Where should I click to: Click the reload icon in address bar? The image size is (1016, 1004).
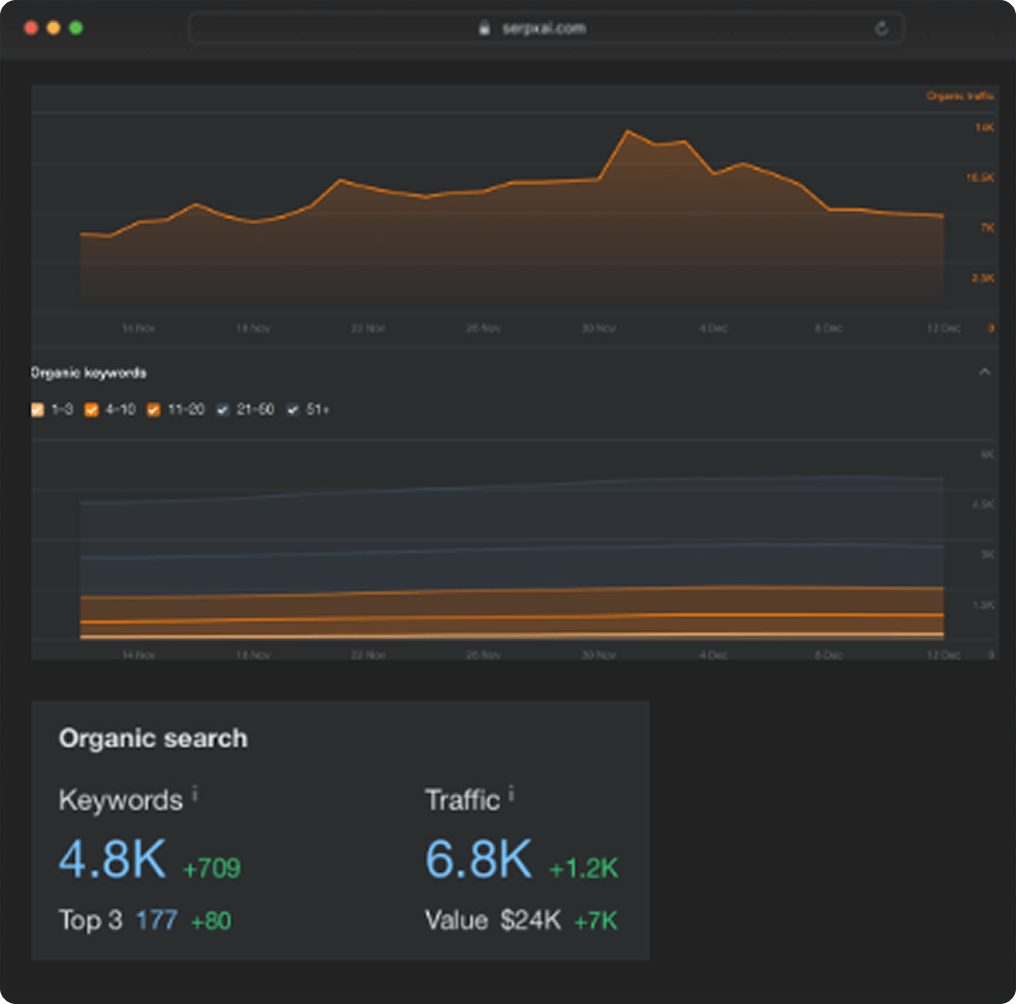tap(881, 28)
